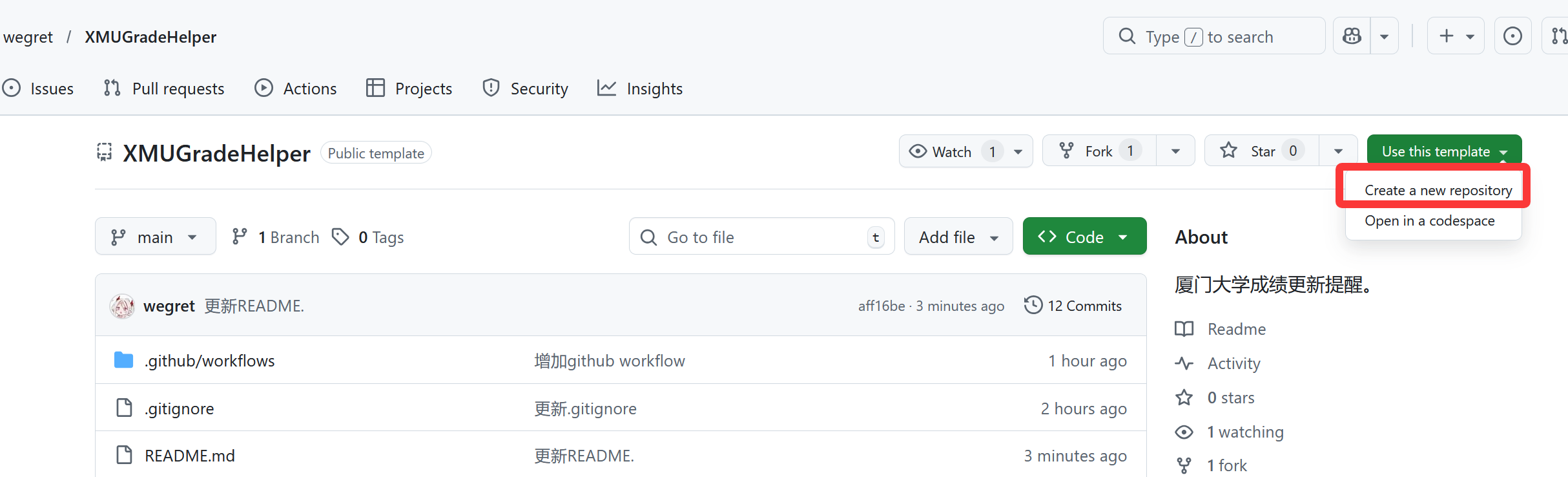Open the Copilot icon in header
Image resolution: width=1568 pixels, height=477 pixels.
(x=1352, y=36)
